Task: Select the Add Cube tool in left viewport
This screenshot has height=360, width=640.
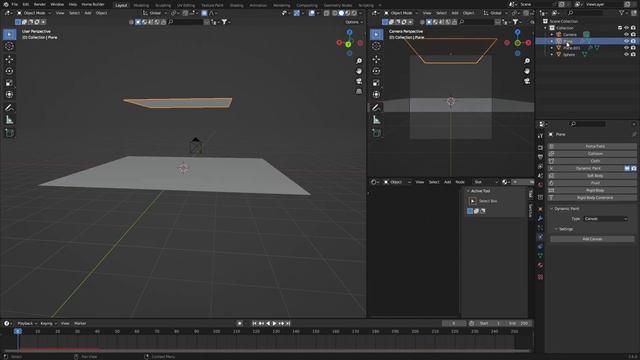Action: coord(9,133)
